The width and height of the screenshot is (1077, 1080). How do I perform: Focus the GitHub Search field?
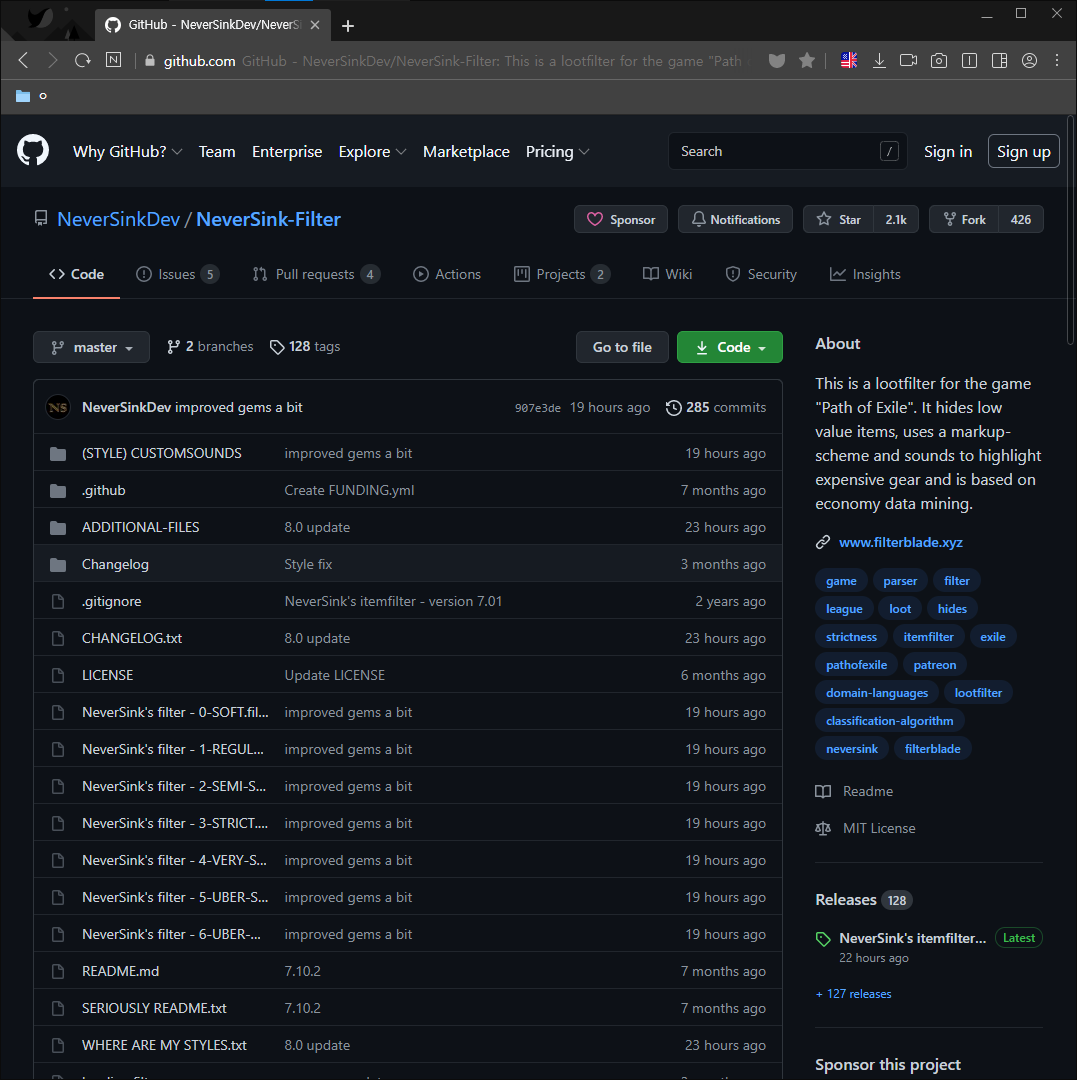coord(787,151)
